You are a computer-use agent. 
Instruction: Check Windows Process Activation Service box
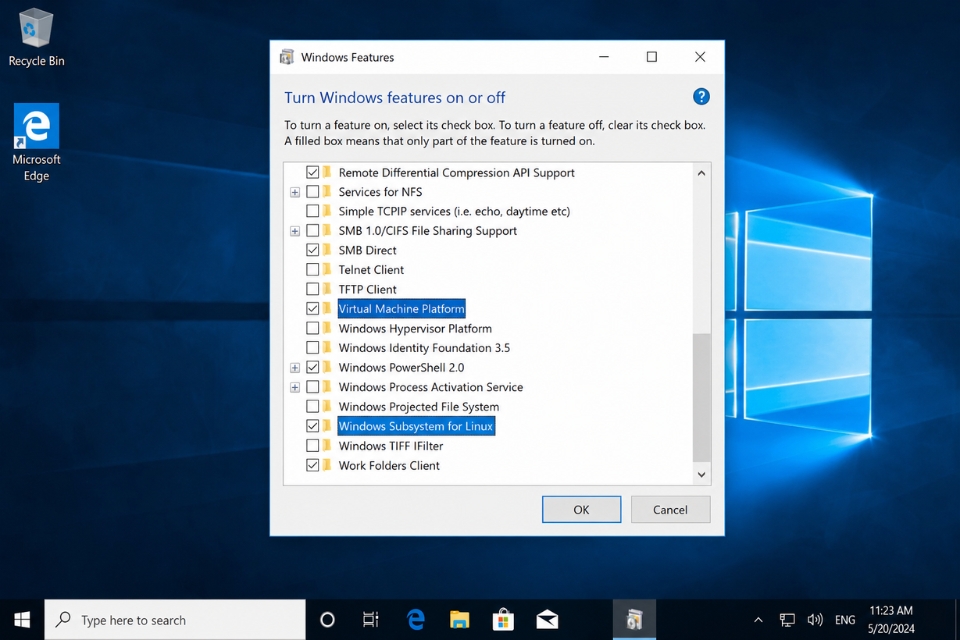pos(312,386)
